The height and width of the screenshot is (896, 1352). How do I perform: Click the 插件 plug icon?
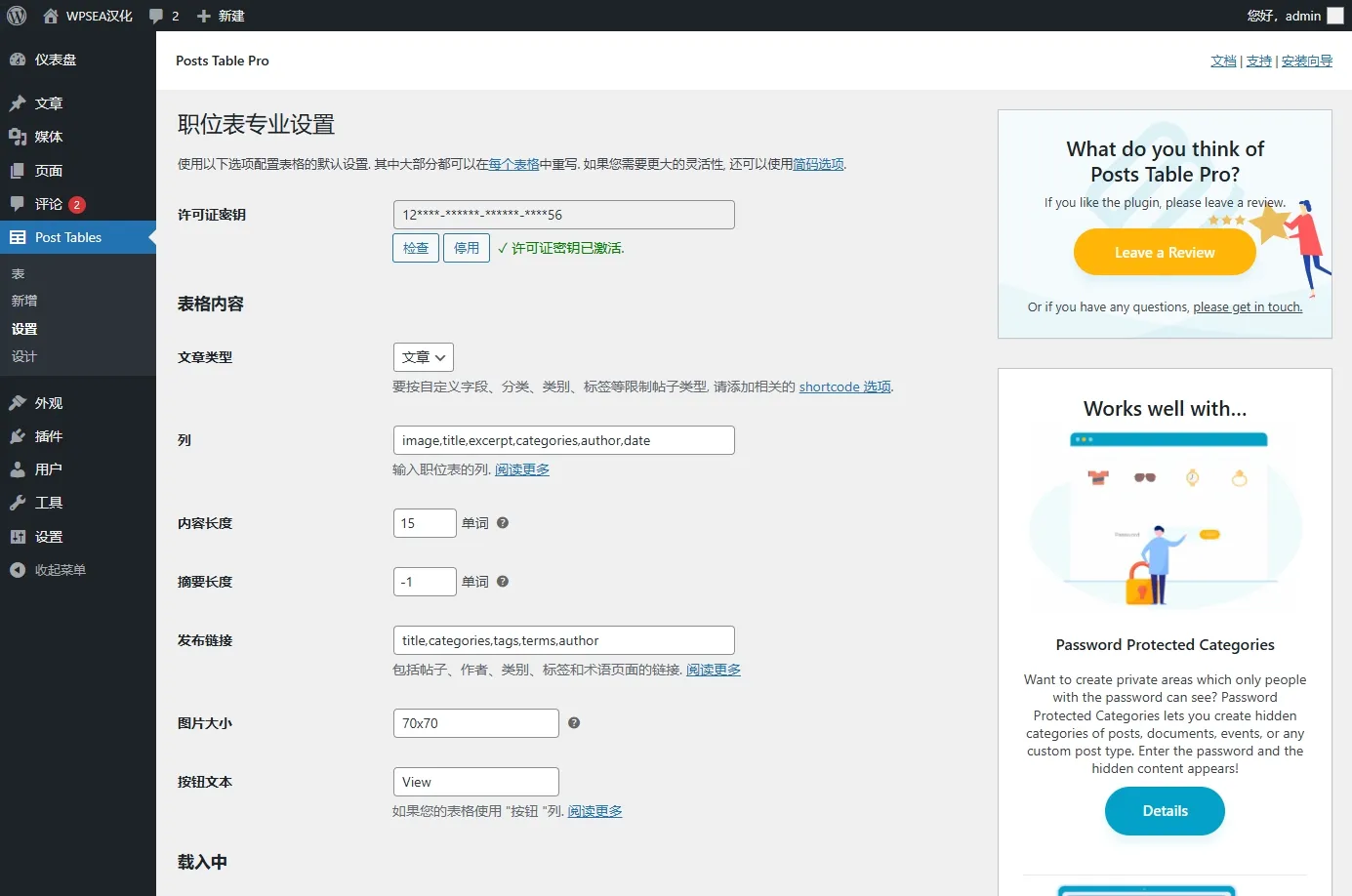[18, 436]
